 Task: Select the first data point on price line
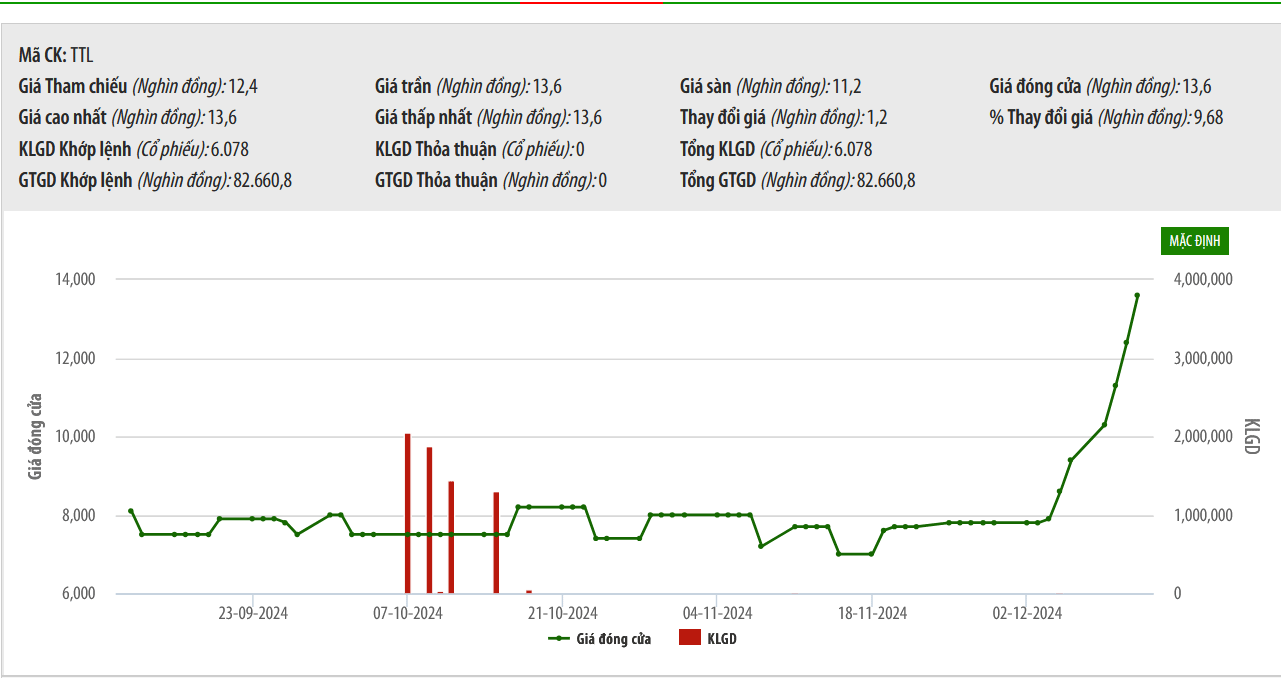pos(131,511)
